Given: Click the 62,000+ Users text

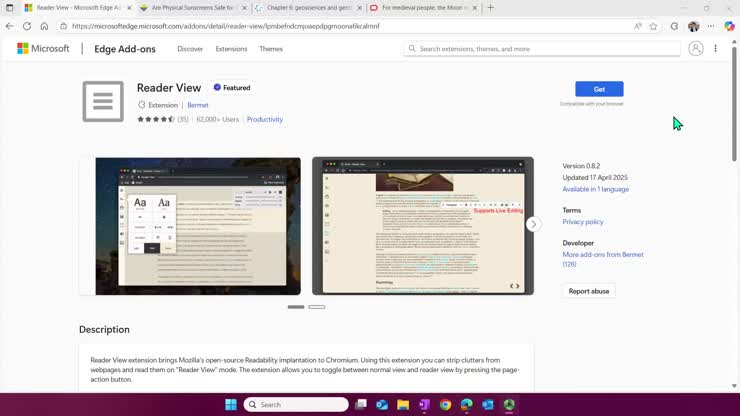Looking at the screenshot, I should (218, 119).
